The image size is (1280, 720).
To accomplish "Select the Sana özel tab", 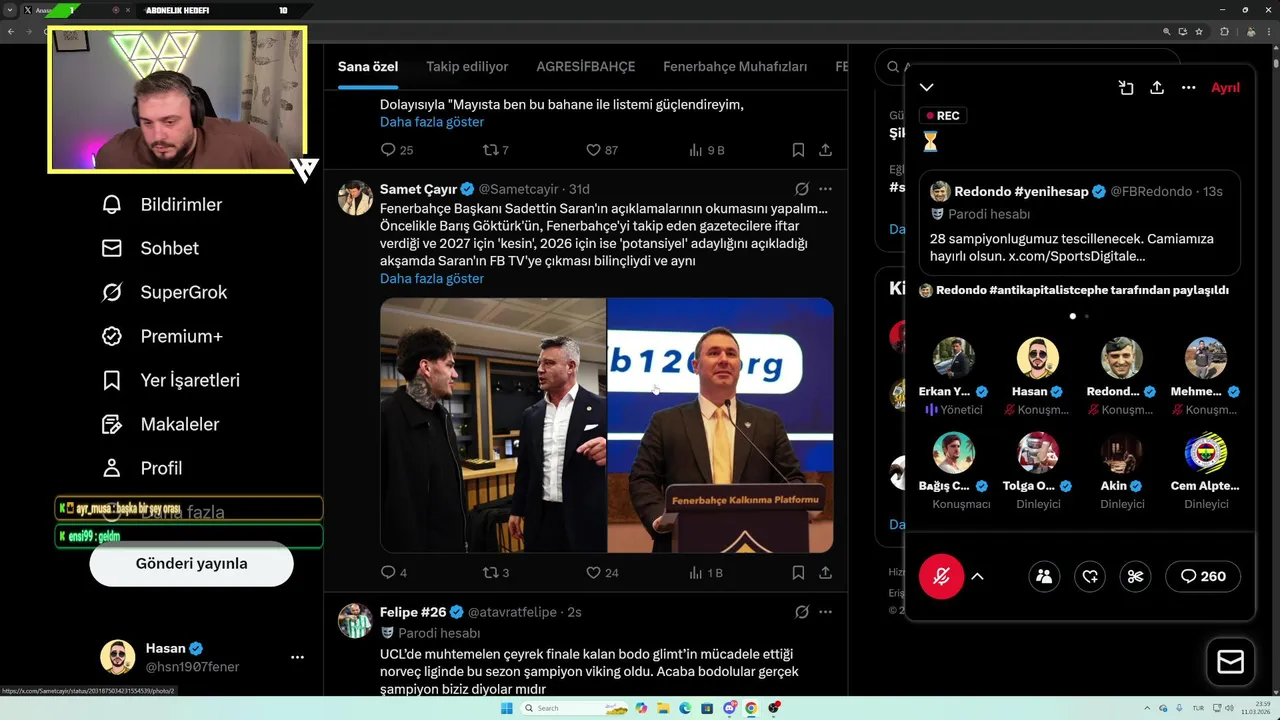I will (x=368, y=67).
